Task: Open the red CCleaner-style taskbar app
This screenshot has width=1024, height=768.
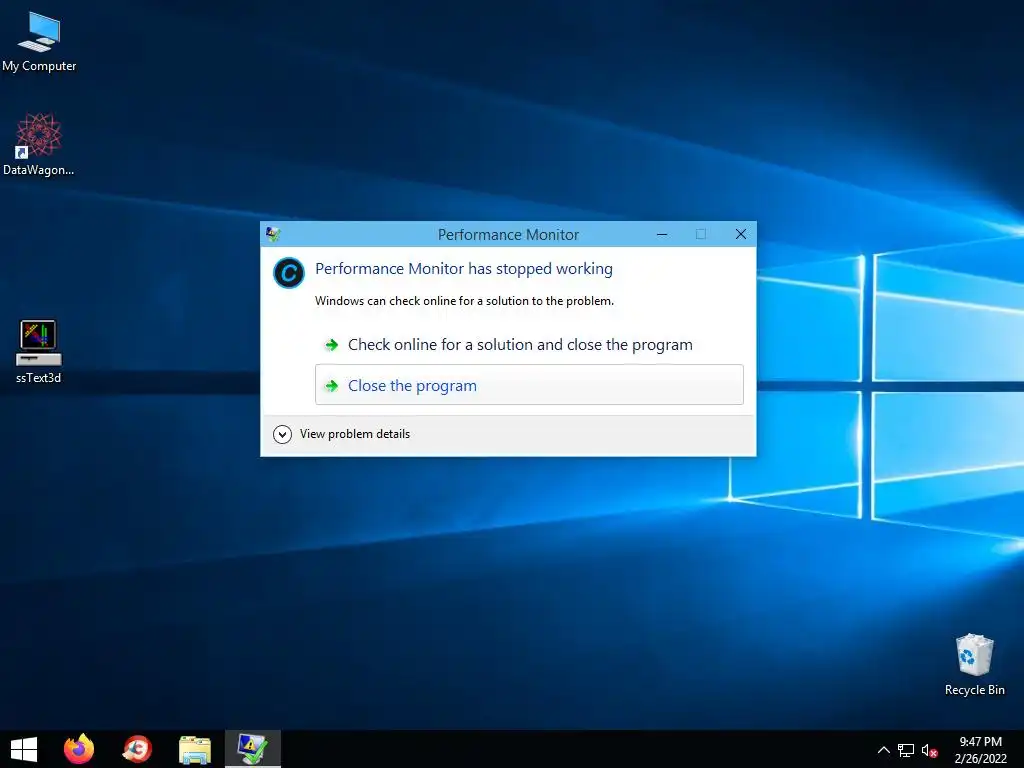Action: click(x=137, y=749)
